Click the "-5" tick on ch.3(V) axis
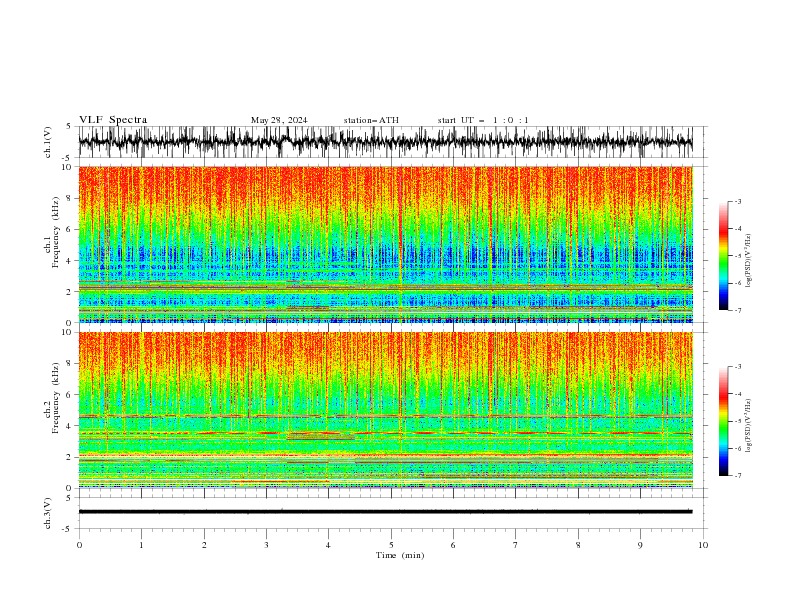The height and width of the screenshot is (612, 792). point(68,529)
